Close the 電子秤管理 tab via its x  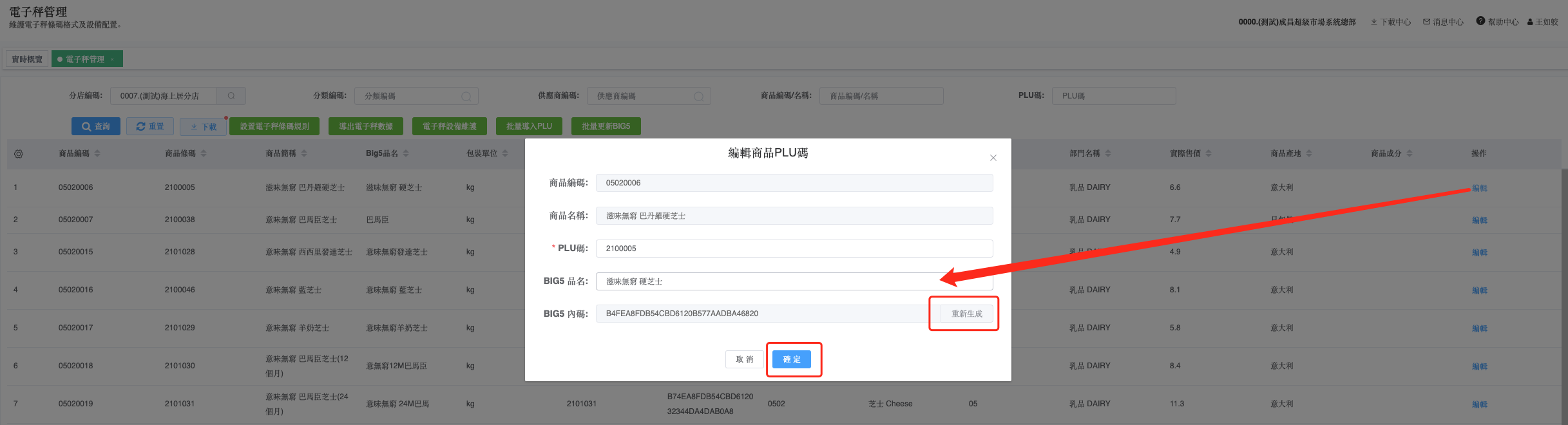tap(112, 59)
